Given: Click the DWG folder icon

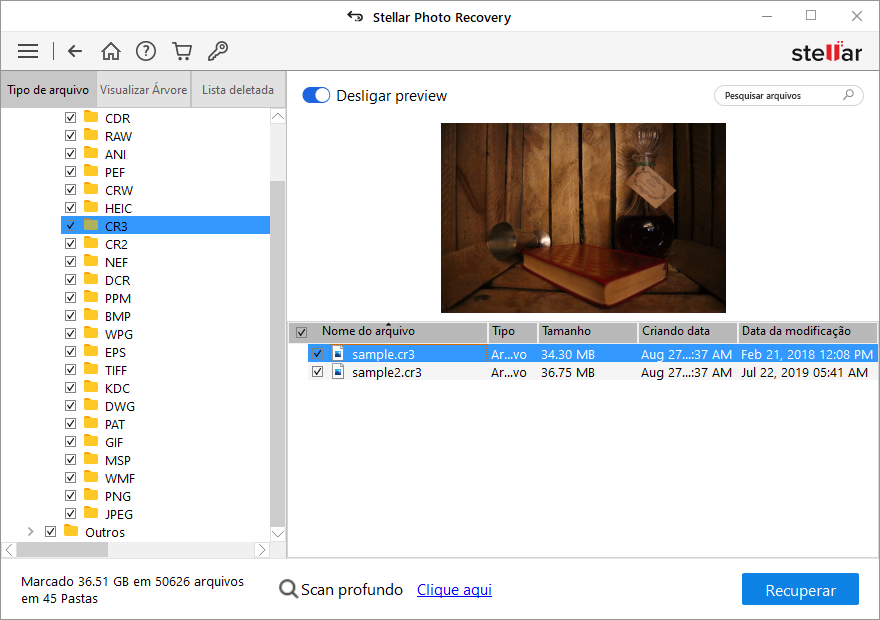Looking at the screenshot, I should pos(91,405).
